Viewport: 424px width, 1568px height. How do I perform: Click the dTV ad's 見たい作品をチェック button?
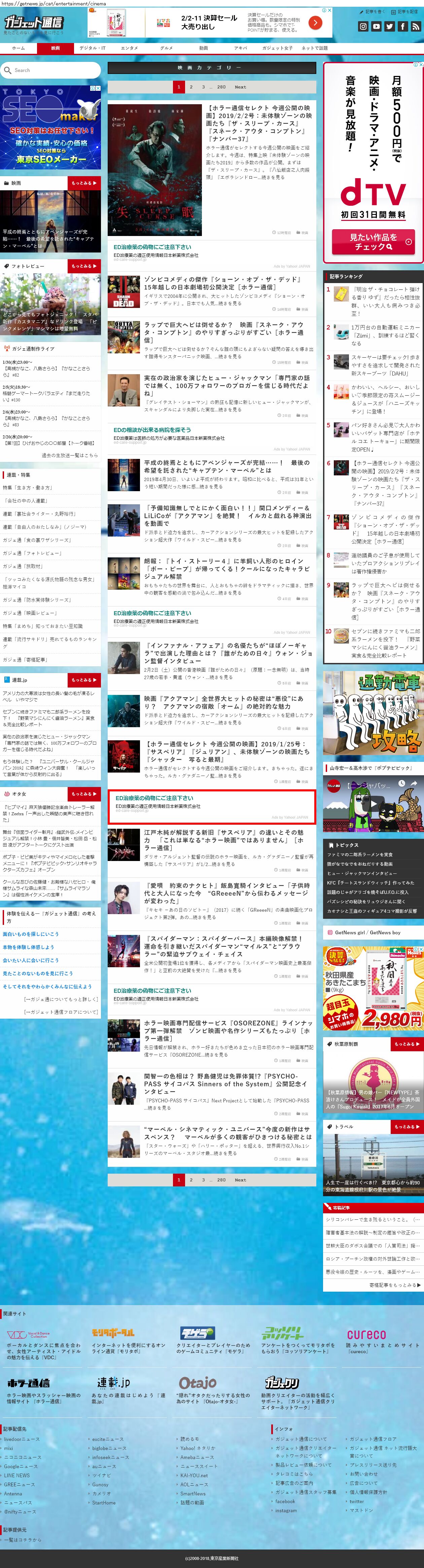click(x=373, y=242)
